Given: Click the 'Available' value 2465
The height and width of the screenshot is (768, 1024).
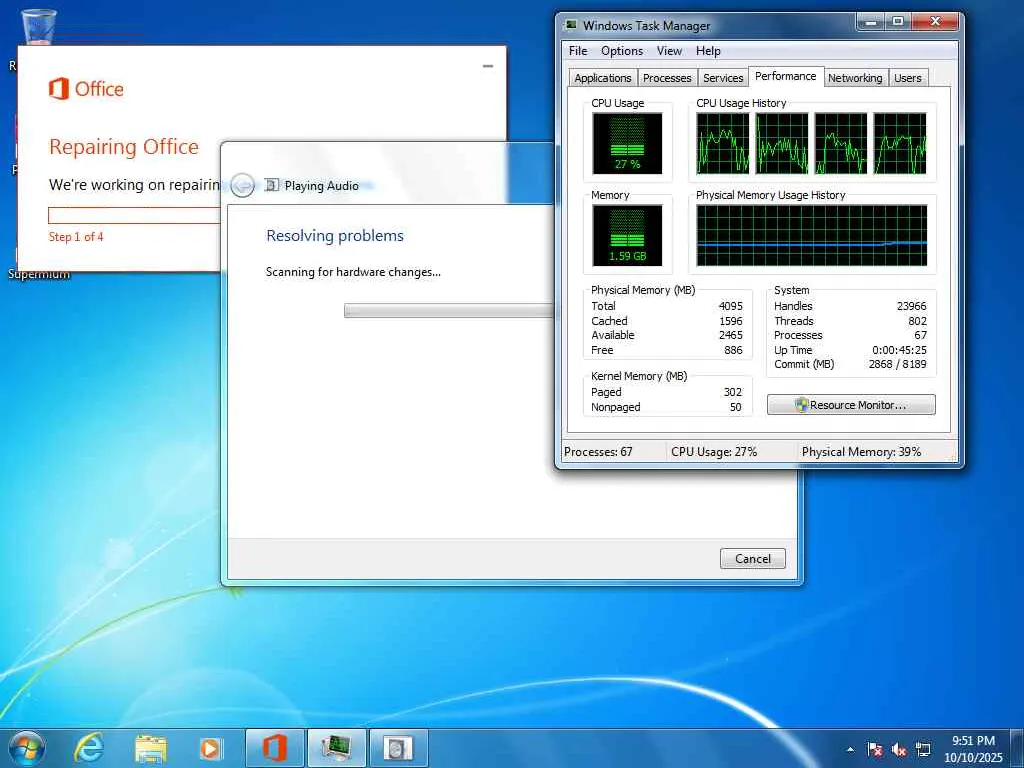Looking at the screenshot, I should tap(731, 335).
